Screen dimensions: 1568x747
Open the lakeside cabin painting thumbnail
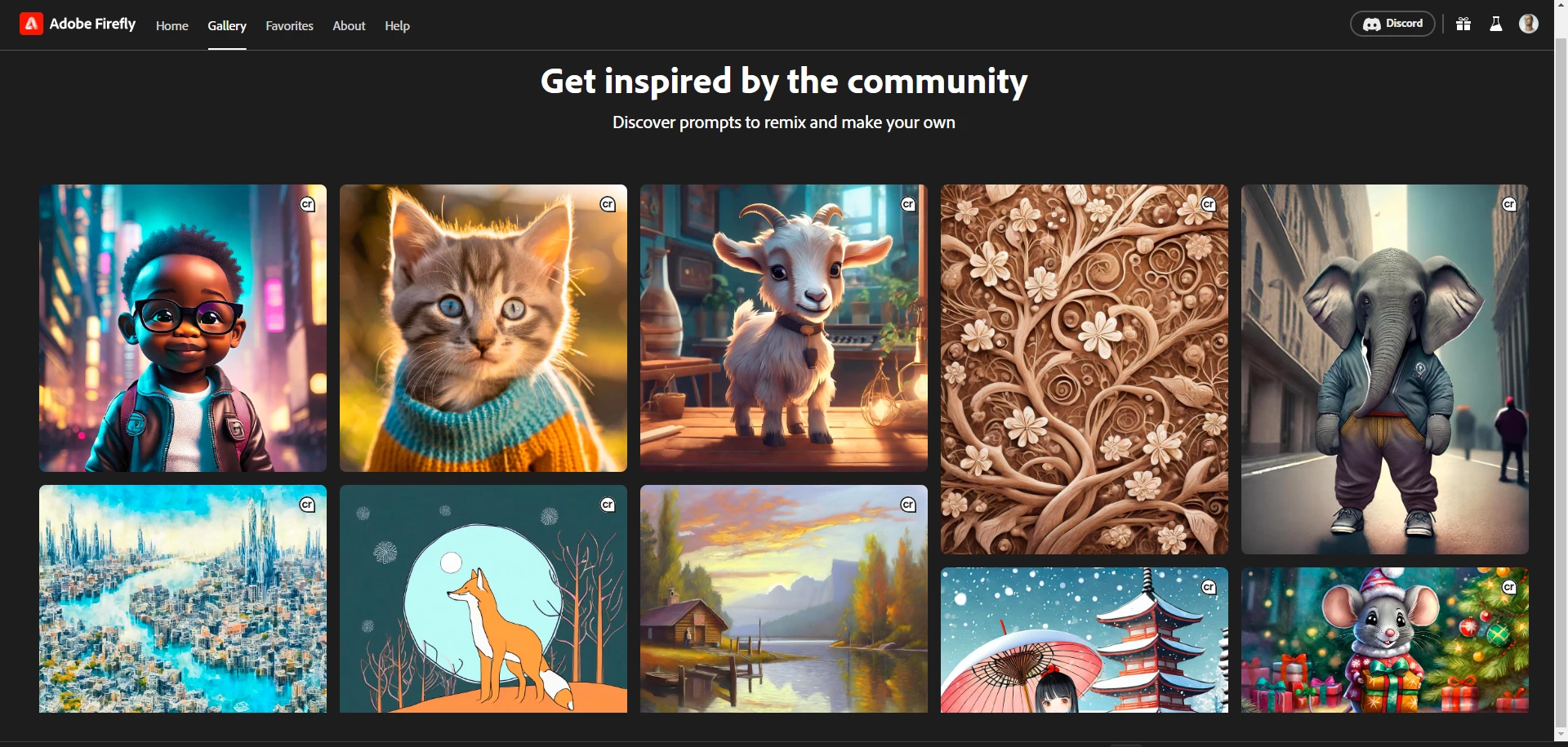pos(784,599)
